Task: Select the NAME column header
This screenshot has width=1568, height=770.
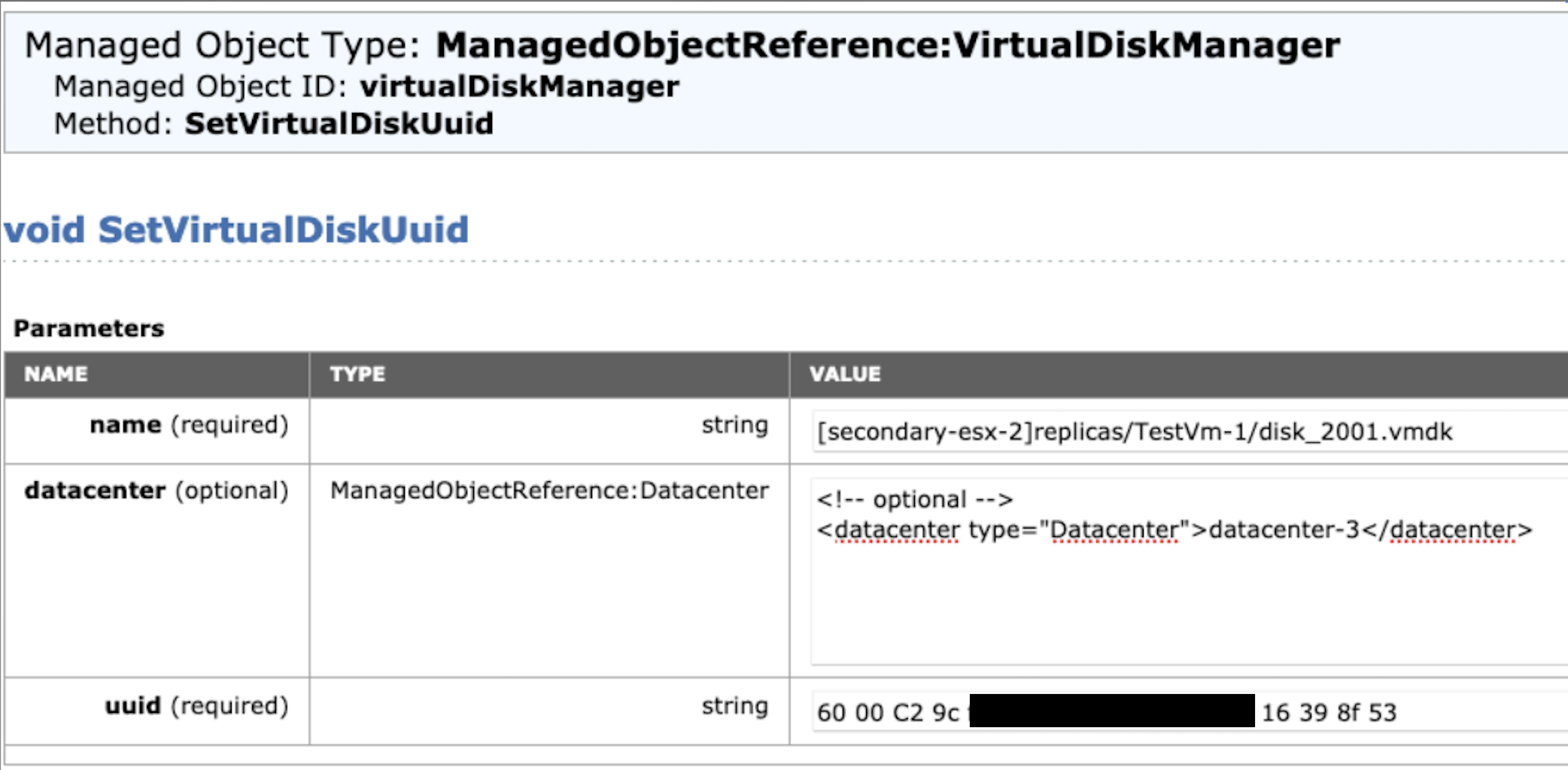Action: point(56,374)
